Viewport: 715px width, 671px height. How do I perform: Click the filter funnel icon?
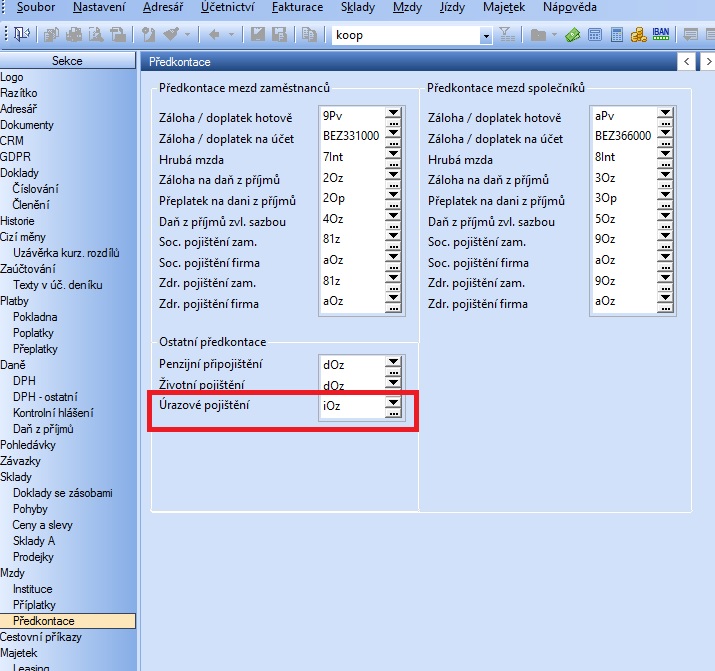(507, 35)
